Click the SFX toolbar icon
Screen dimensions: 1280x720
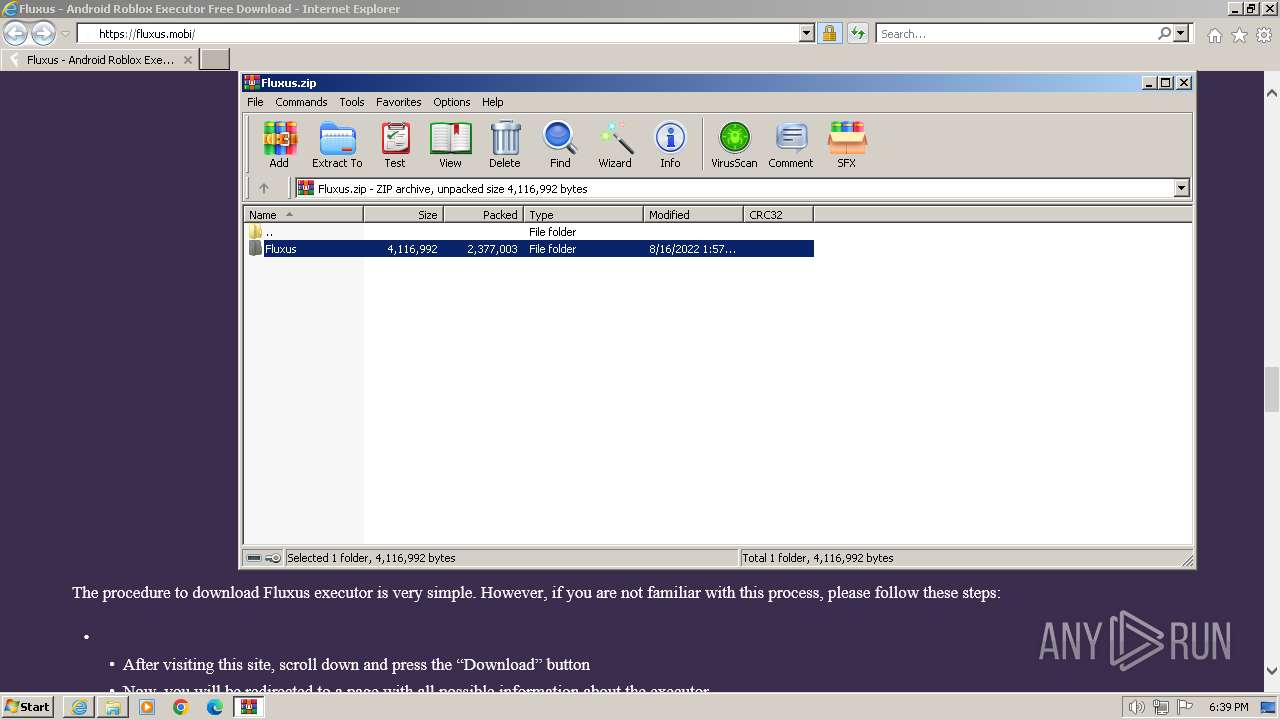(x=847, y=144)
